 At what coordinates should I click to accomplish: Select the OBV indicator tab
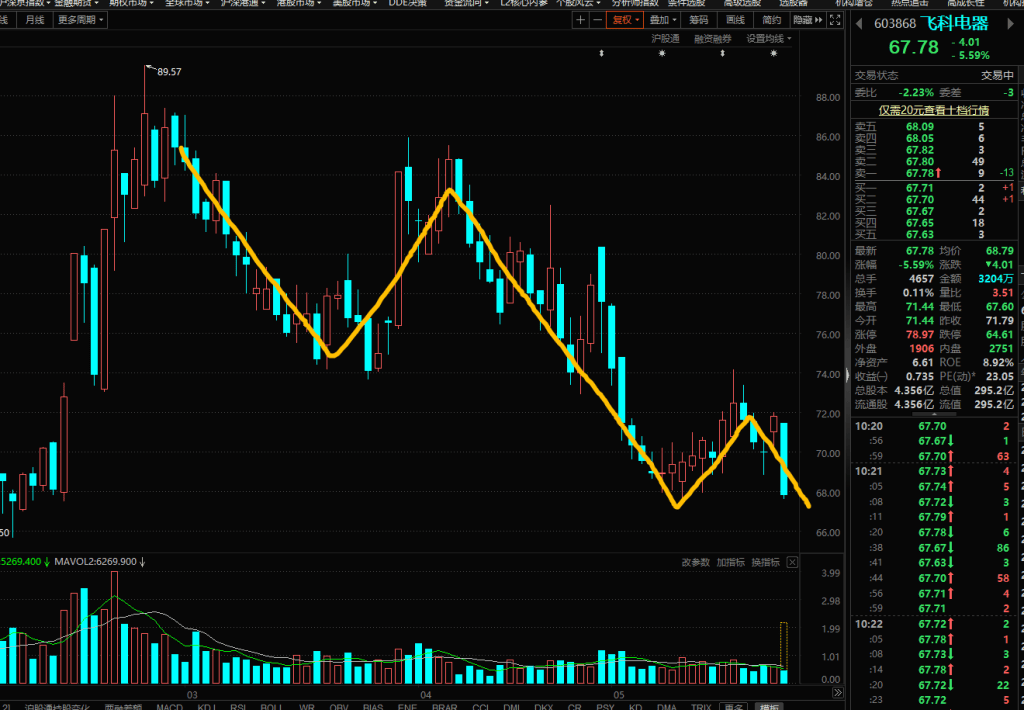point(339,706)
